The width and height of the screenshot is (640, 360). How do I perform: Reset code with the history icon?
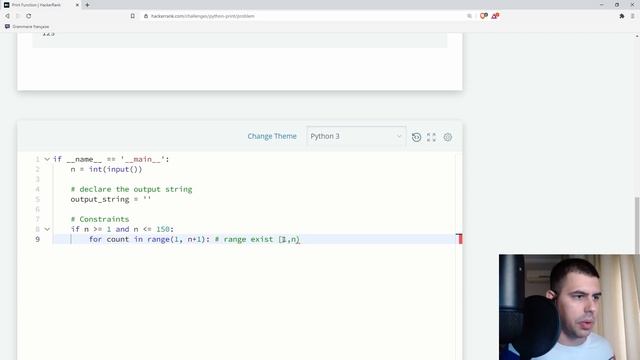(416, 137)
